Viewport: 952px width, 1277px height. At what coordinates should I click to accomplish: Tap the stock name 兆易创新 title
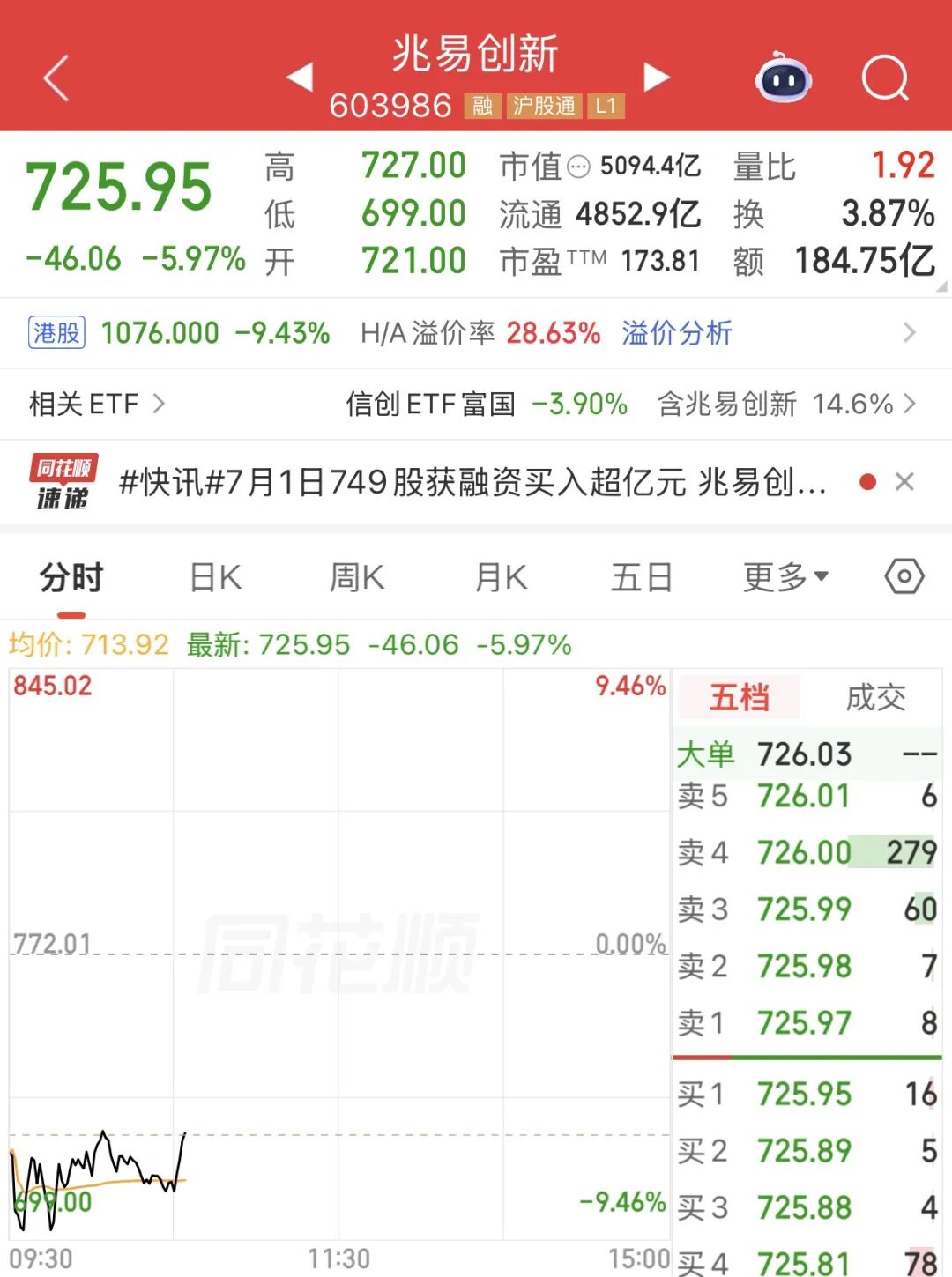[x=476, y=53]
